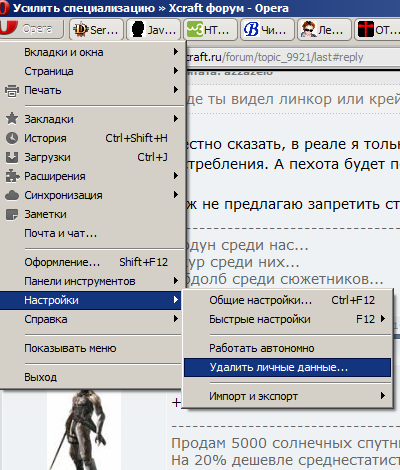Click the puzzle piece icon beside Расширения
400x470 pixels.
pyautogui.click(x=12, y=176)
